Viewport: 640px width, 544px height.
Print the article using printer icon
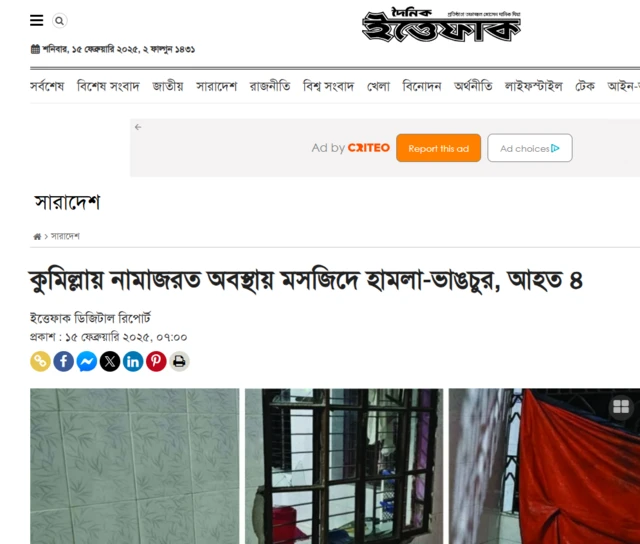pos(179,361)
